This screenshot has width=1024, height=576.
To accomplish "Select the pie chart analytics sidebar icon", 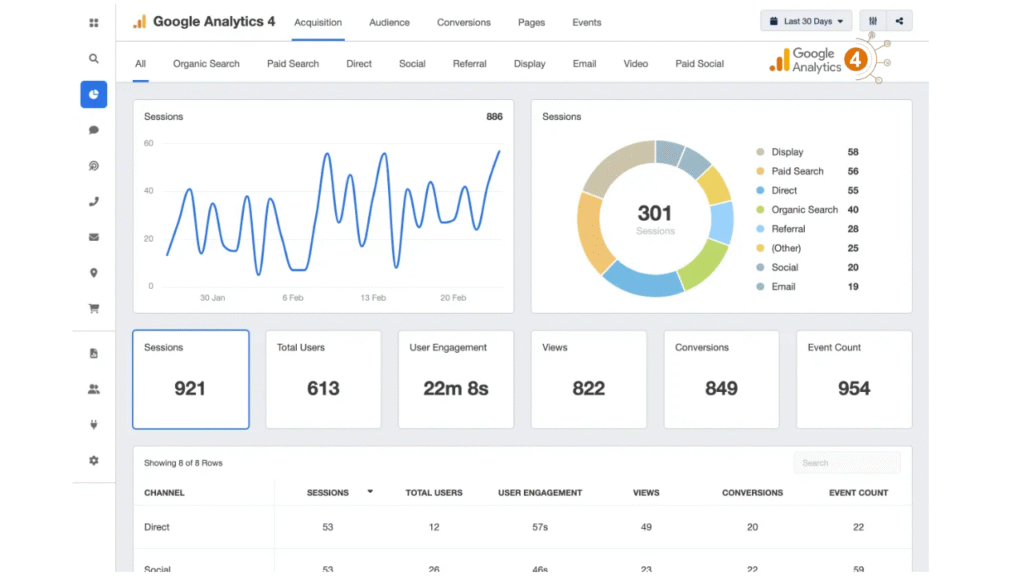I will pyautogui.click(x=94, y=95).
